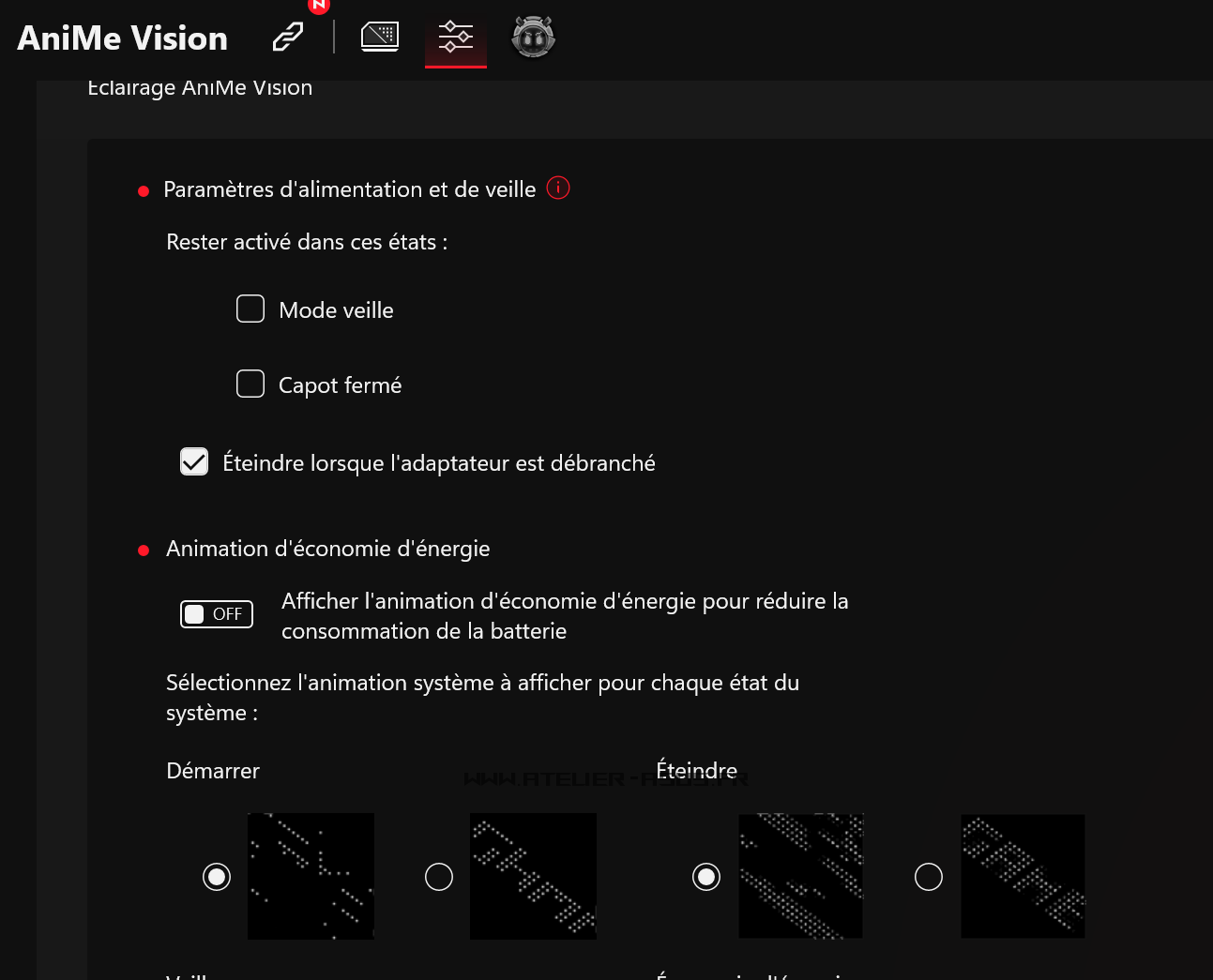Image resolution: width=1213 pixels, height=980 pixels.
Task: Open the link icon with notification badge
Action: (289, 37)
